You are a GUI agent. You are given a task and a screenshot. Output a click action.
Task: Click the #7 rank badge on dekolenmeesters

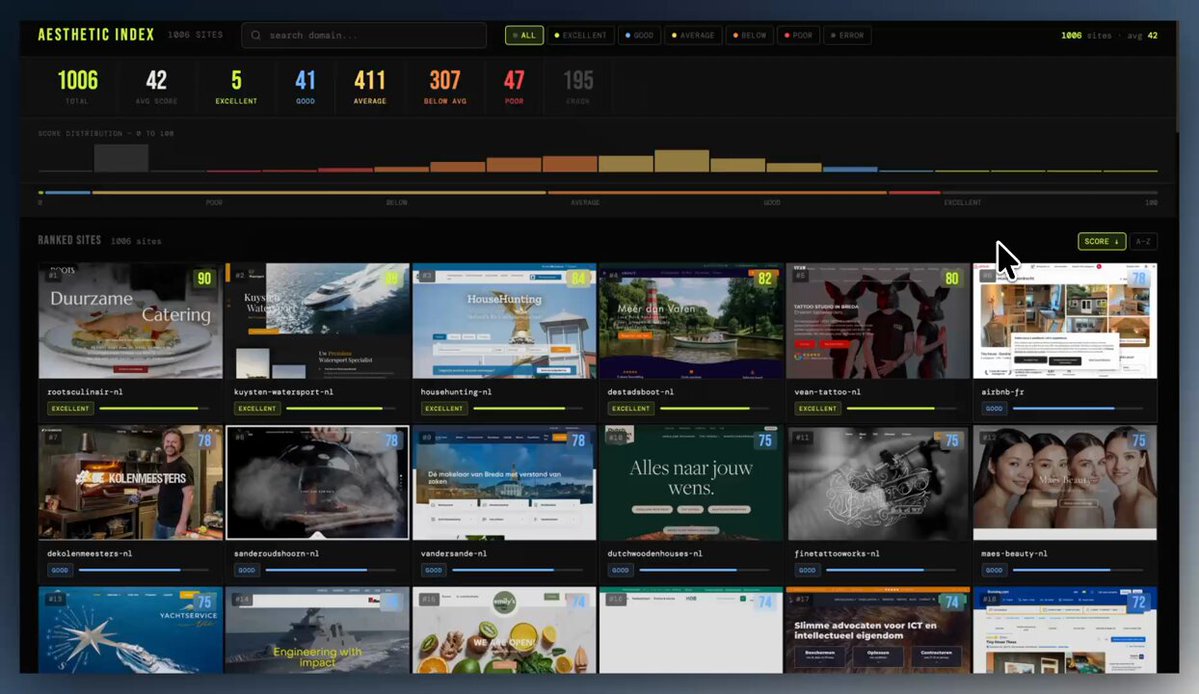[x=54, y=438]
